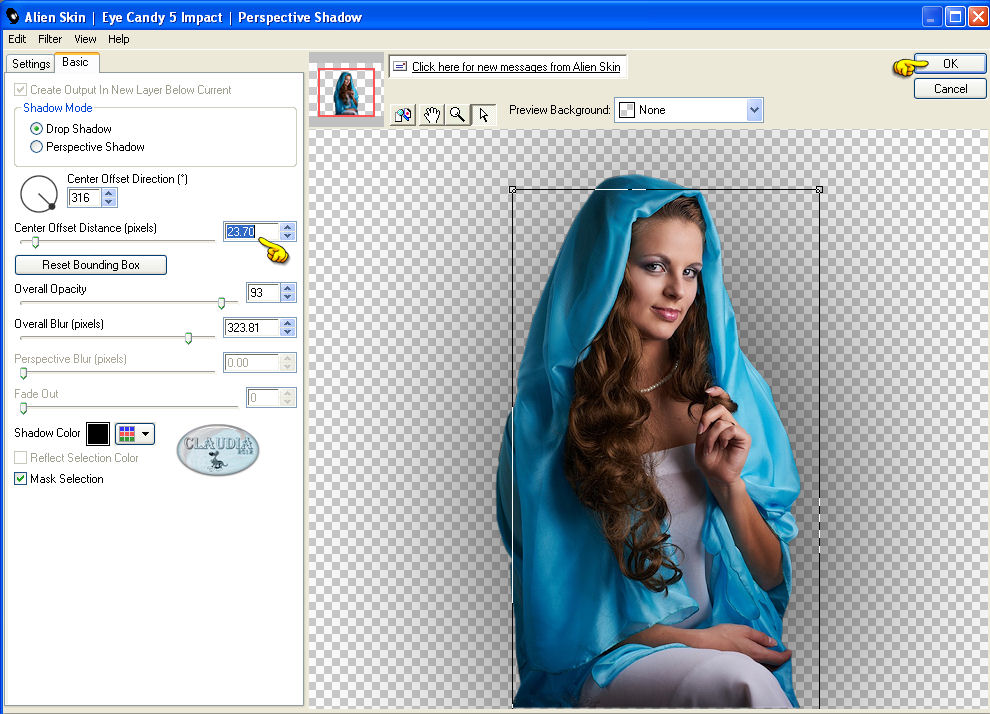Open the black Shadow Color swatch
This screenshot has height=714, width=990.
click(98, 434)
